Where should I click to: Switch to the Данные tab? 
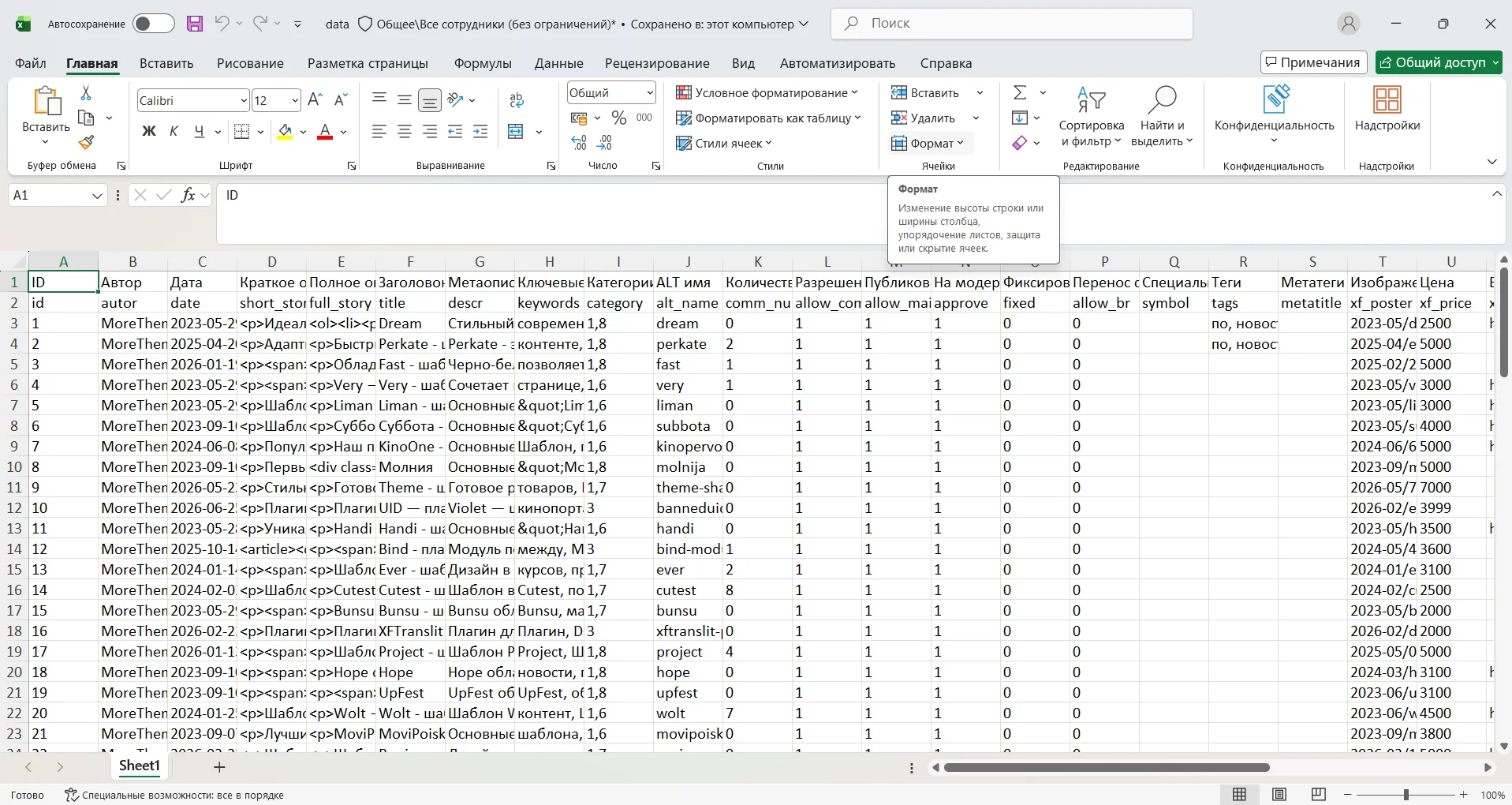pyautogui.click(x=559, y=63)
